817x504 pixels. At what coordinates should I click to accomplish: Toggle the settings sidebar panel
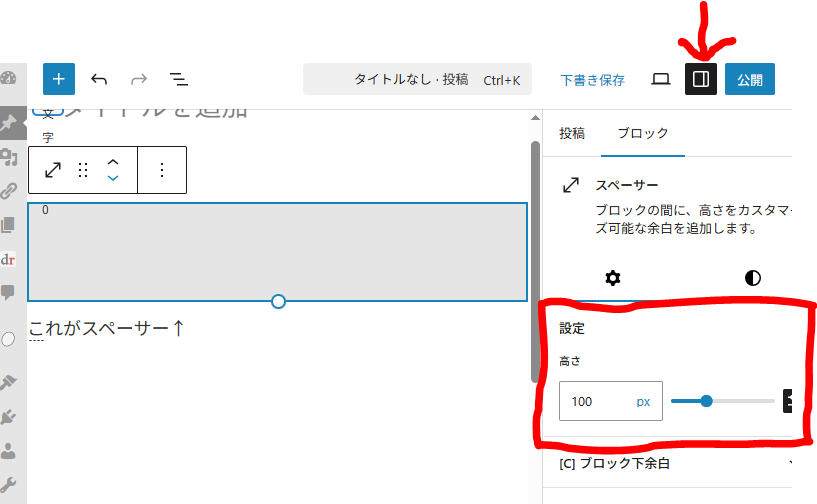[701, 79]
